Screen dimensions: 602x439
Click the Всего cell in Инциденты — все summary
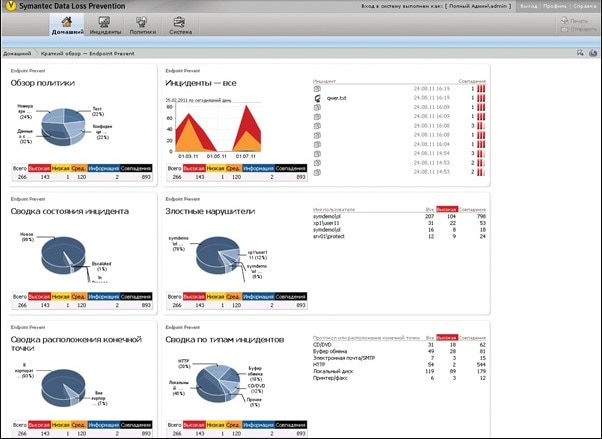(174, 168)
